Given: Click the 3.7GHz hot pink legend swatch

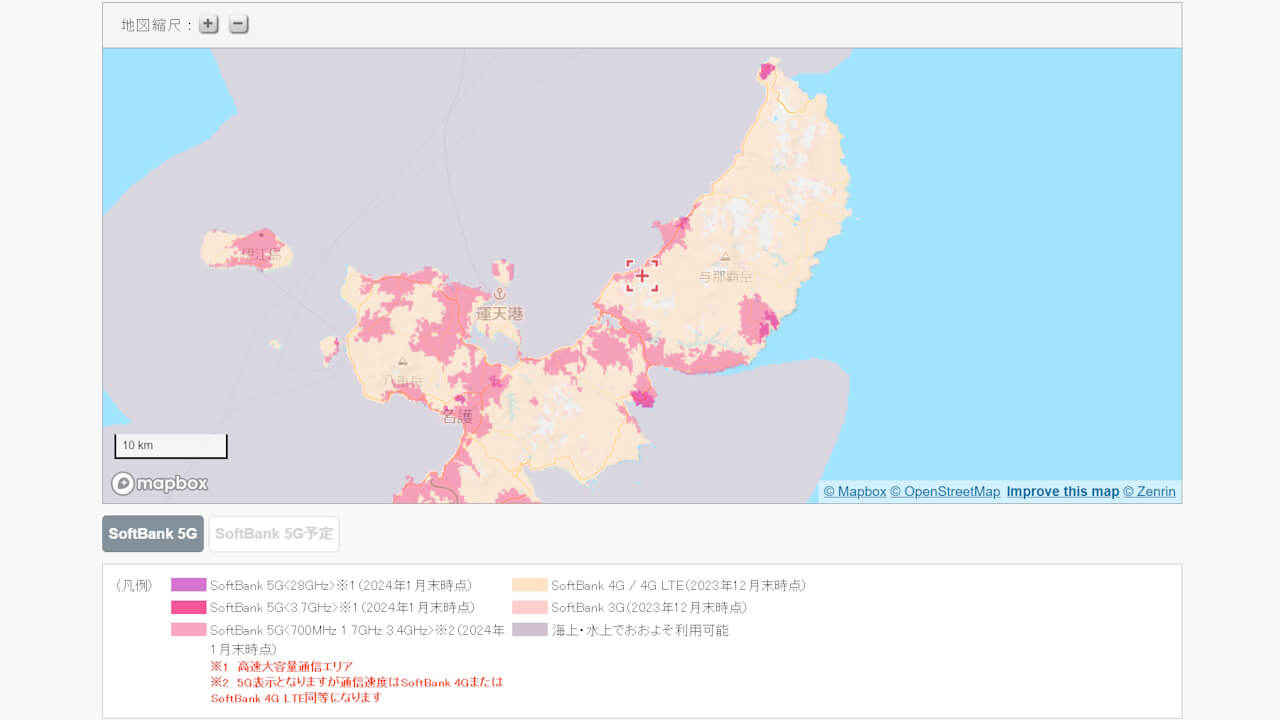Looking at the screenshot, I should [x=189, y=607].
